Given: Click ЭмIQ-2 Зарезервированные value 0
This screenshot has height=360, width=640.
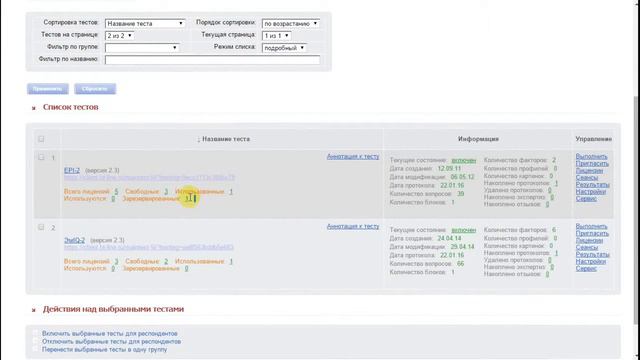Looking at the screenshot, I should coord(186,269).
